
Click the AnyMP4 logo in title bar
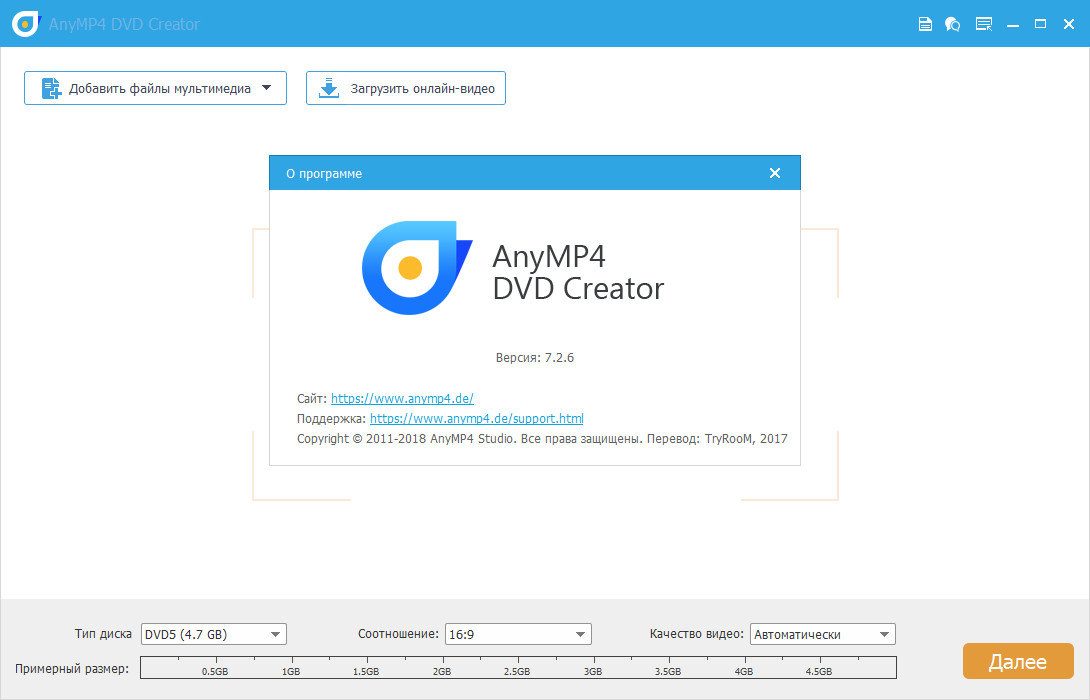[26, 24]
